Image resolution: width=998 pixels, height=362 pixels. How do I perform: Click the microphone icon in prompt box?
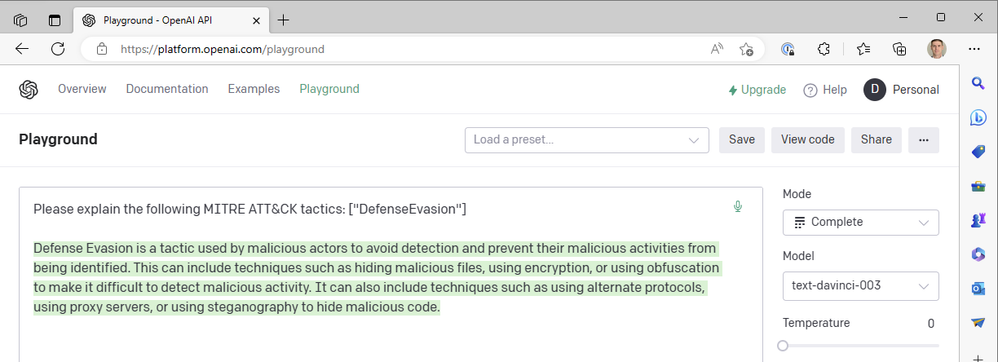pyautogui.click(x=738, y=206)
